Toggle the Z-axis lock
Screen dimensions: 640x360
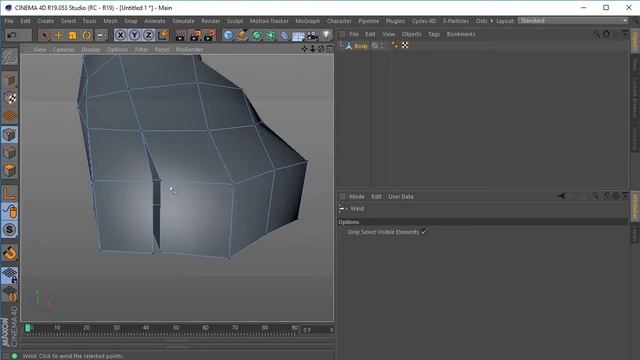point(148,36)
